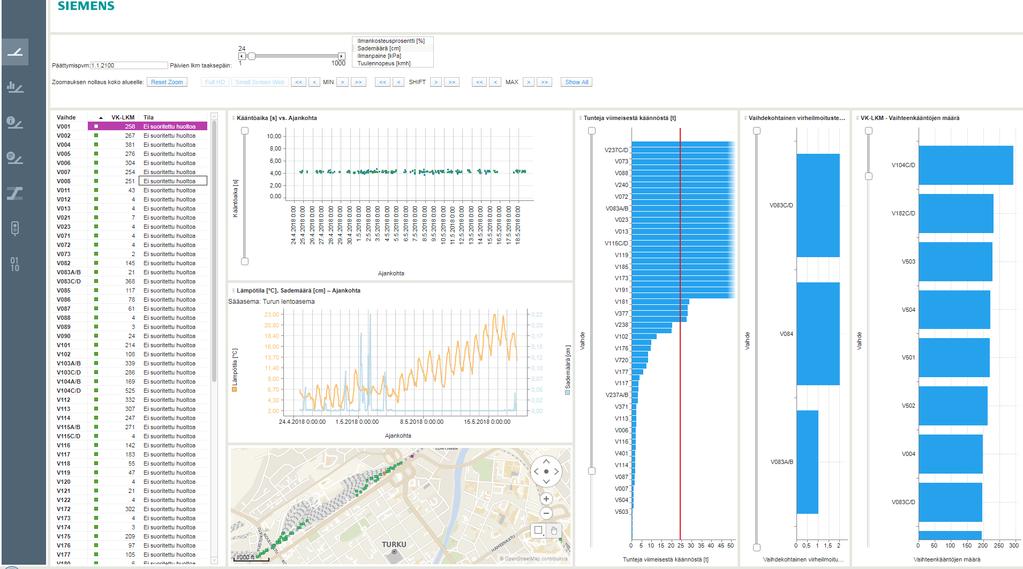Click the orange Lämpötila legend swatch
1023x569 pixels.
234,390
